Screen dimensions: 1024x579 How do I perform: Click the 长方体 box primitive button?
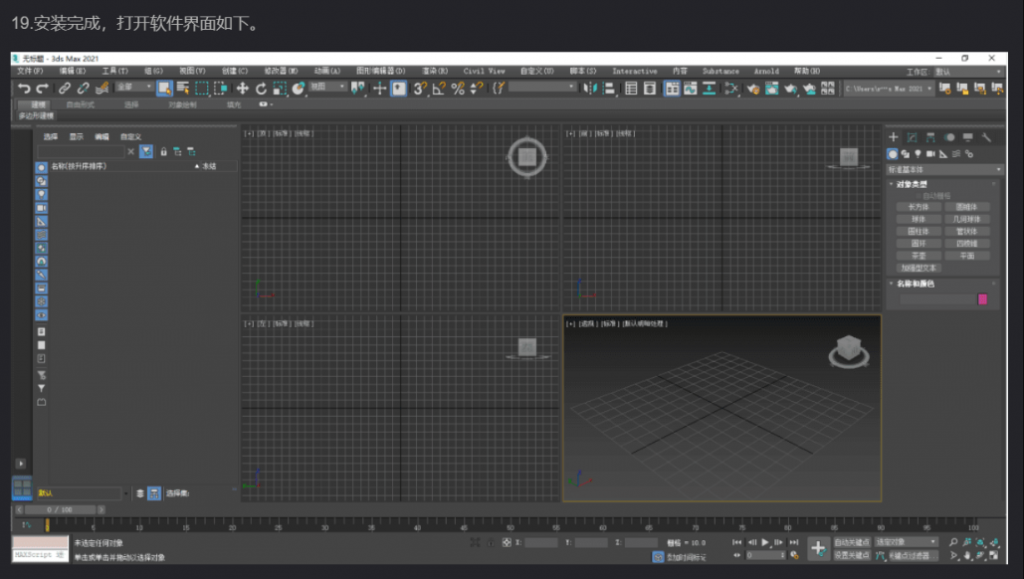(x=918, y=207)
